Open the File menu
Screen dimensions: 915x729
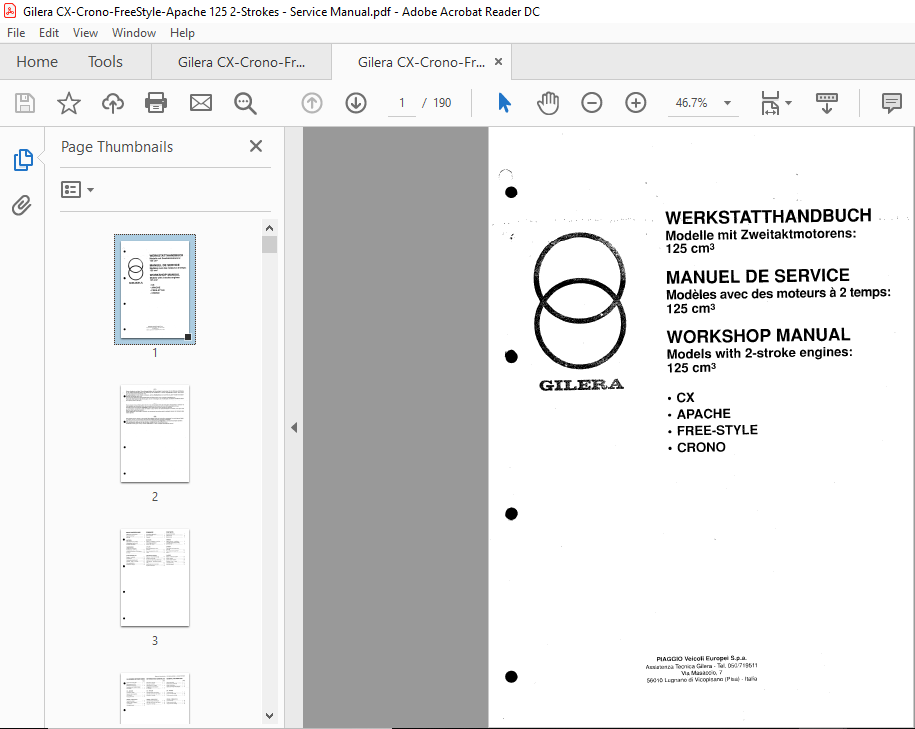(x=16, y=33)
